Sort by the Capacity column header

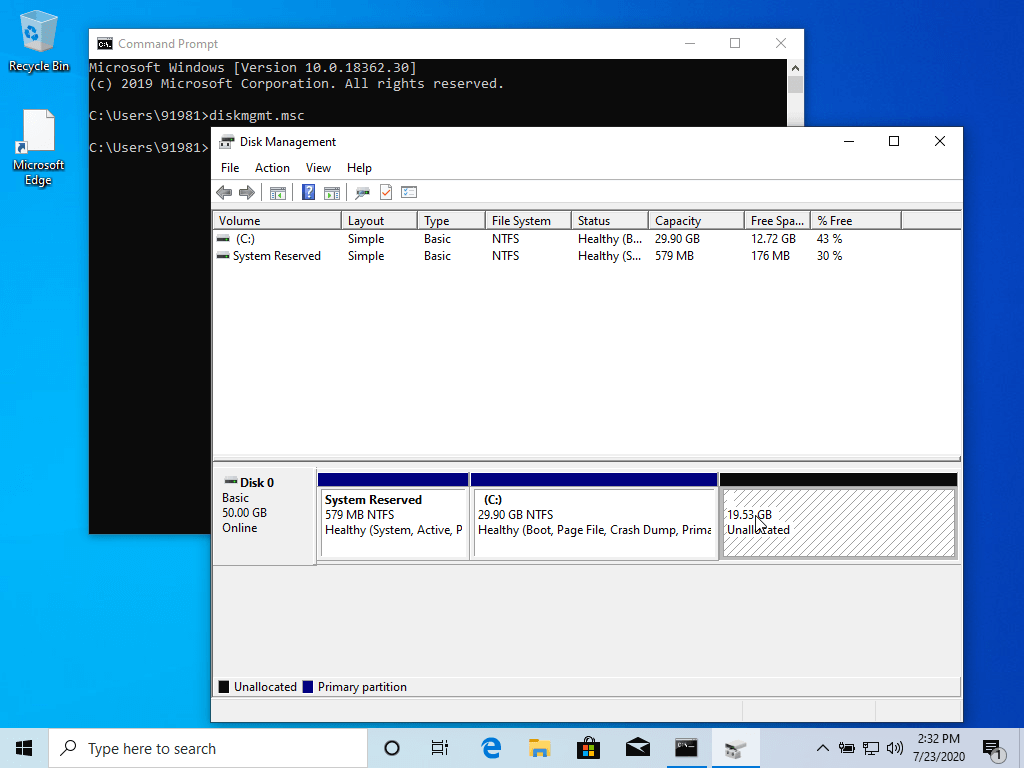point(696,221)
